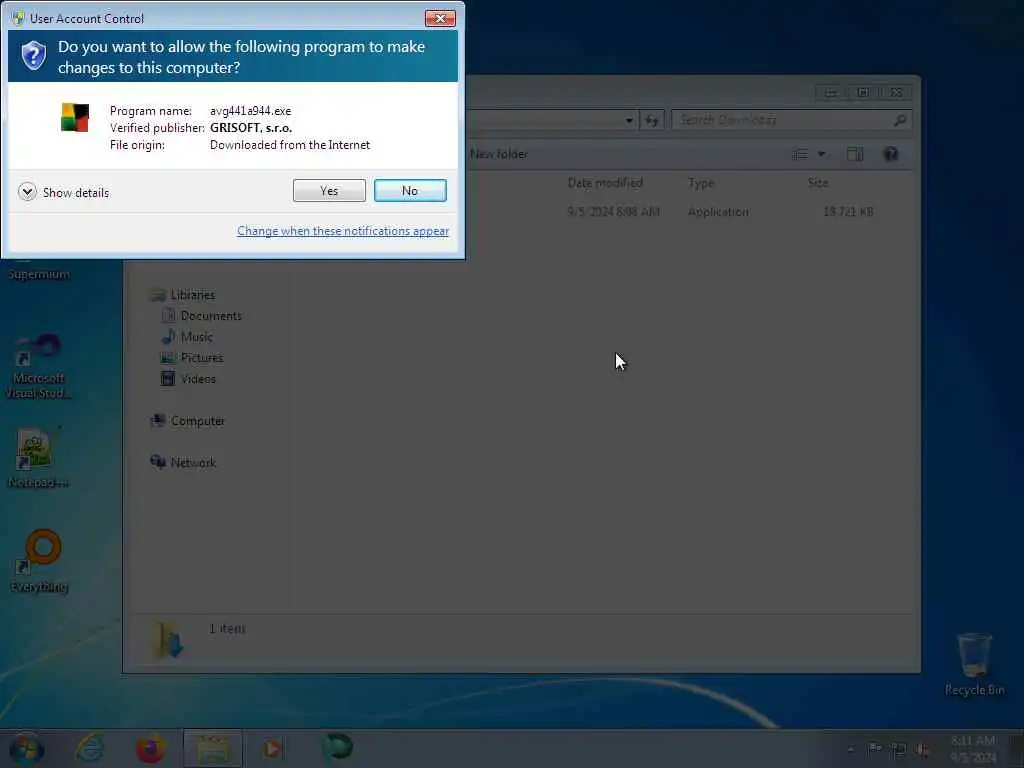Click the UAC shield question mark icon
The image size is (1024, 768).
tap(33, 56)
